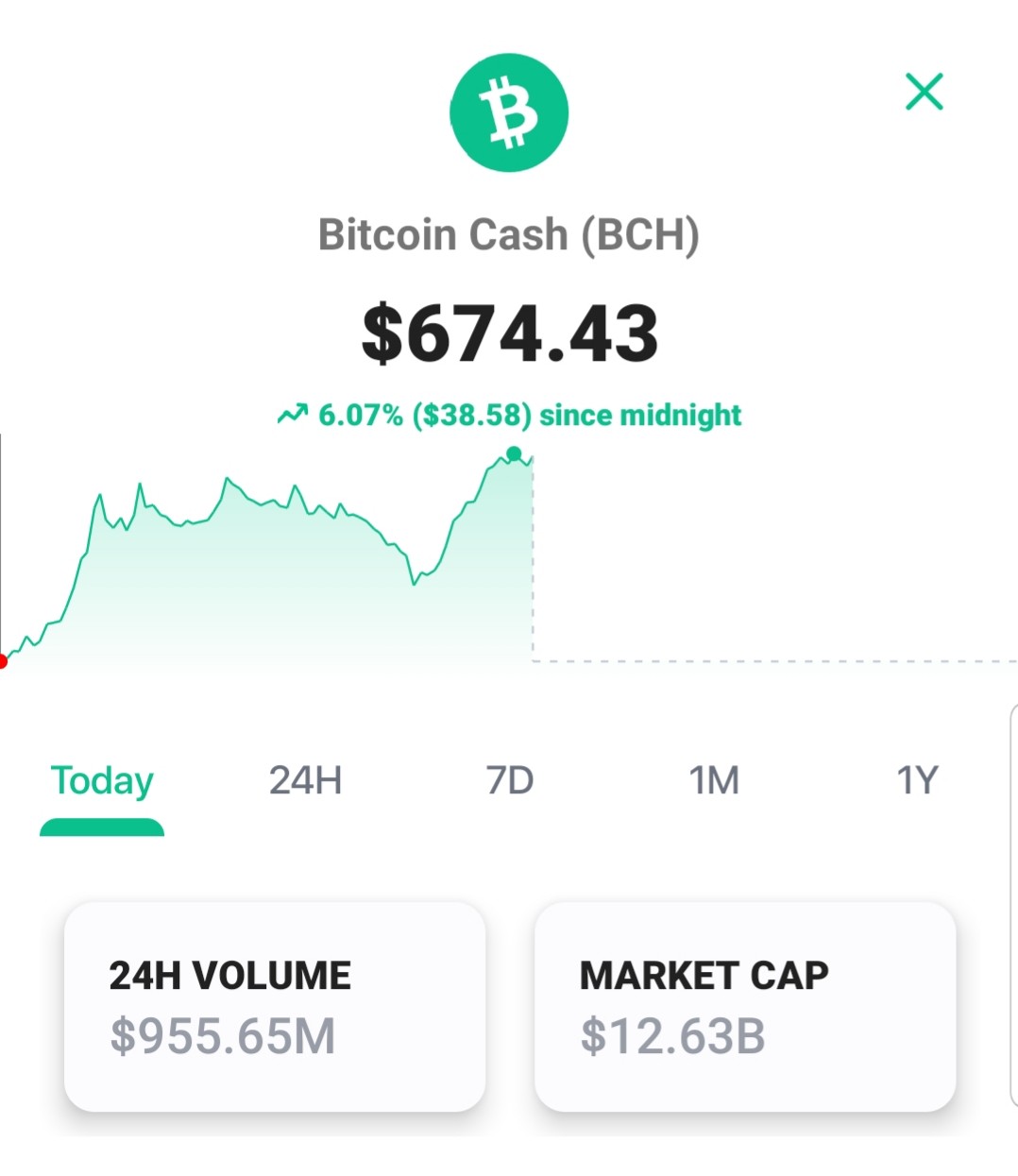Tap the green Bitcoin Cash logo icon

click(509, 112)
